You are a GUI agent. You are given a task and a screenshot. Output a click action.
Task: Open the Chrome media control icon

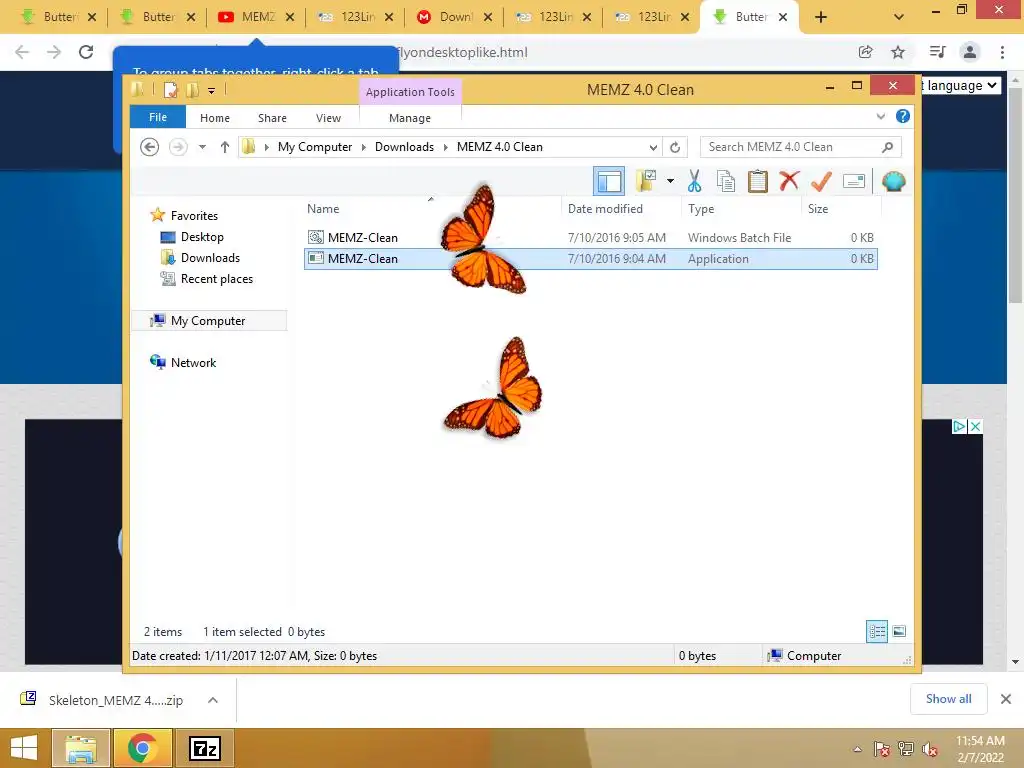pos(937,52)
